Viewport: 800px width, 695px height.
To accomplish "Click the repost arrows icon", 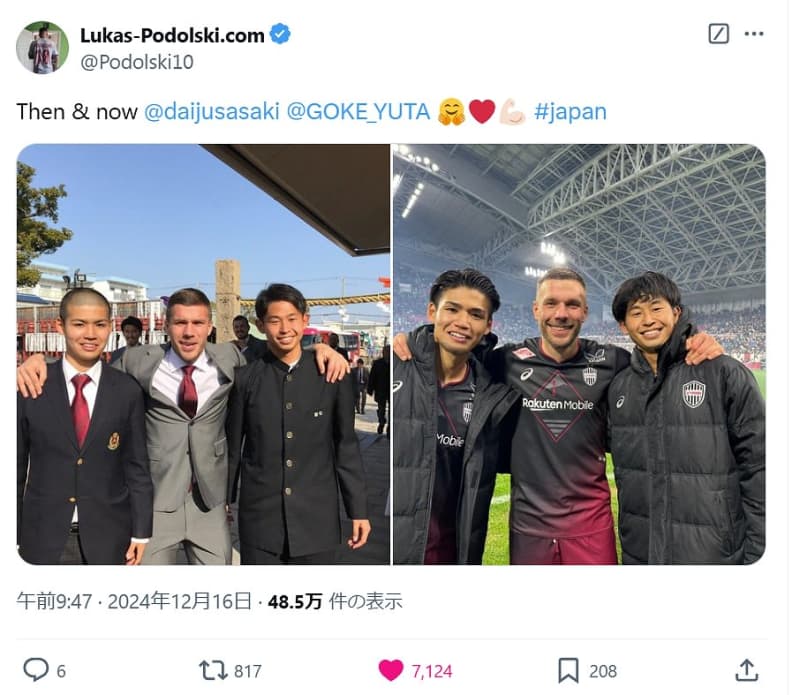I will [213, 671].
